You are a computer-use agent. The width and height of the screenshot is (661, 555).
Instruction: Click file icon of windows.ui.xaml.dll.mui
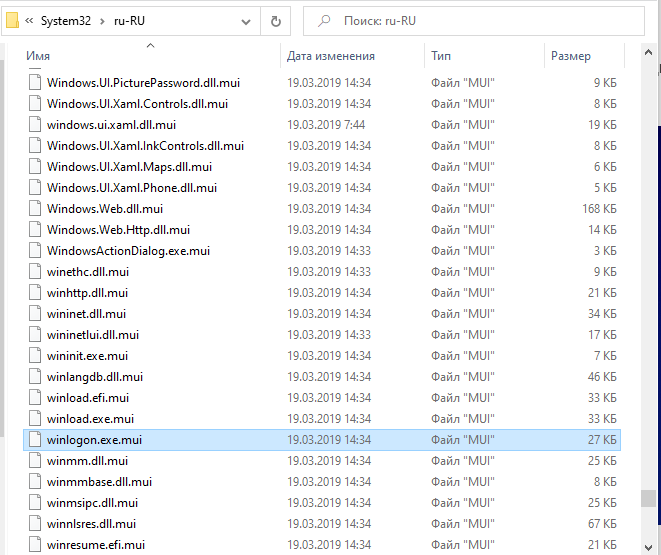coord(35,125)
